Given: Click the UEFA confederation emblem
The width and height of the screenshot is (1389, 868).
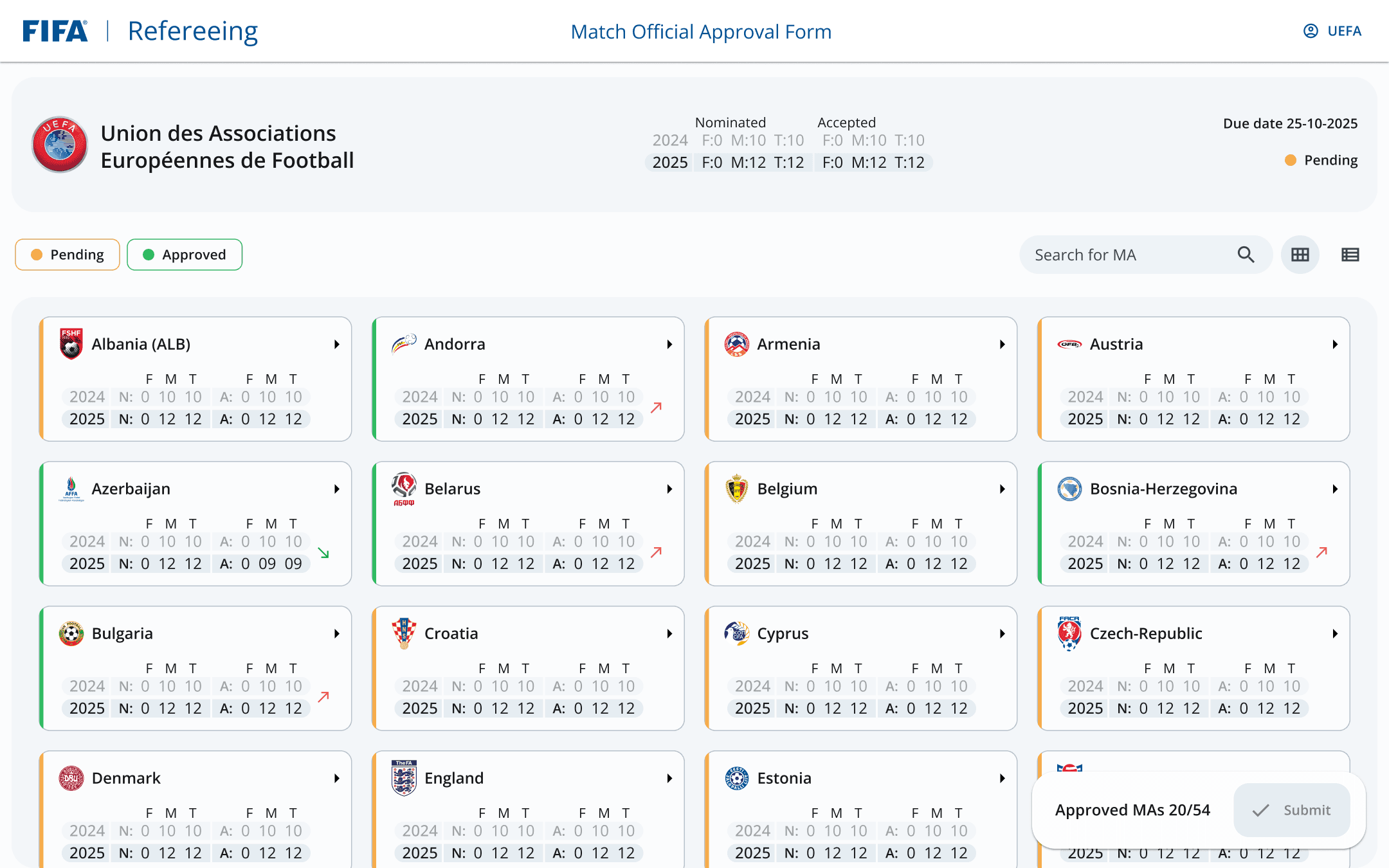Looking at the screenshot, I should pyautogui.click(x=60, y=145).
